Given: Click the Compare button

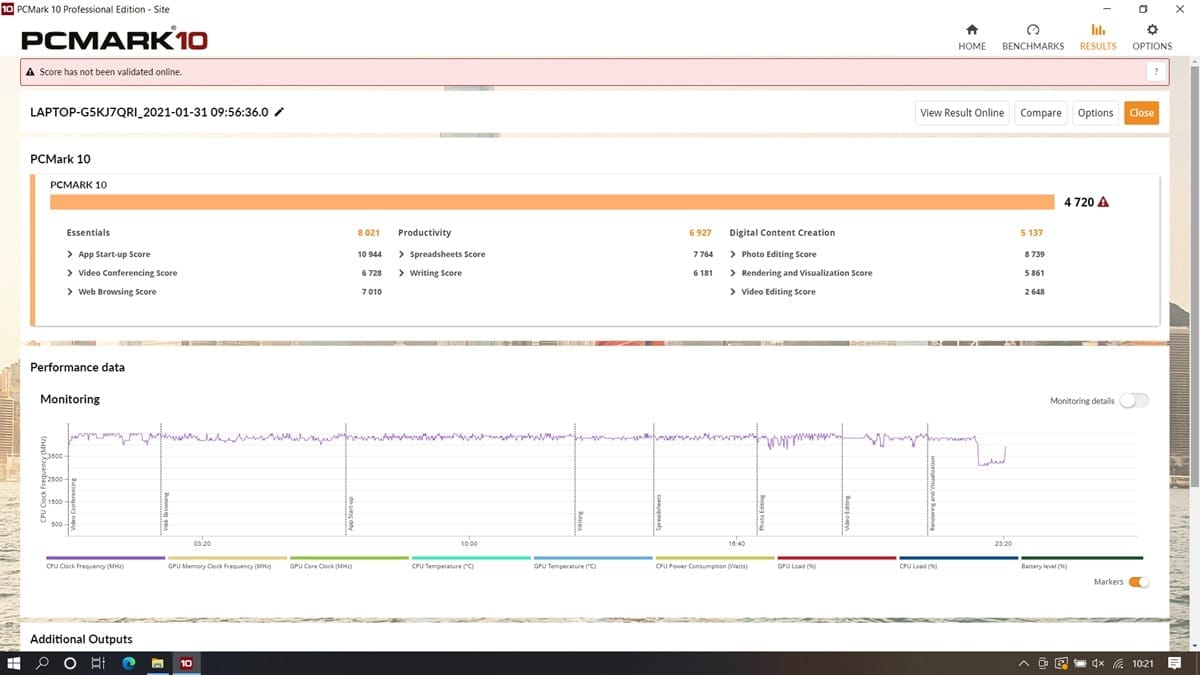Looking at the screenshot, I should pyautogui.click(x=1040, y=113).
